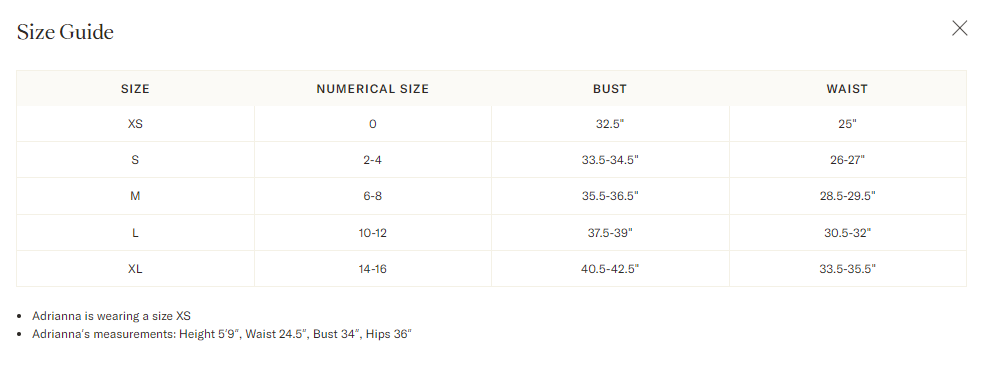Select the XL size cell

coord(135,269)
